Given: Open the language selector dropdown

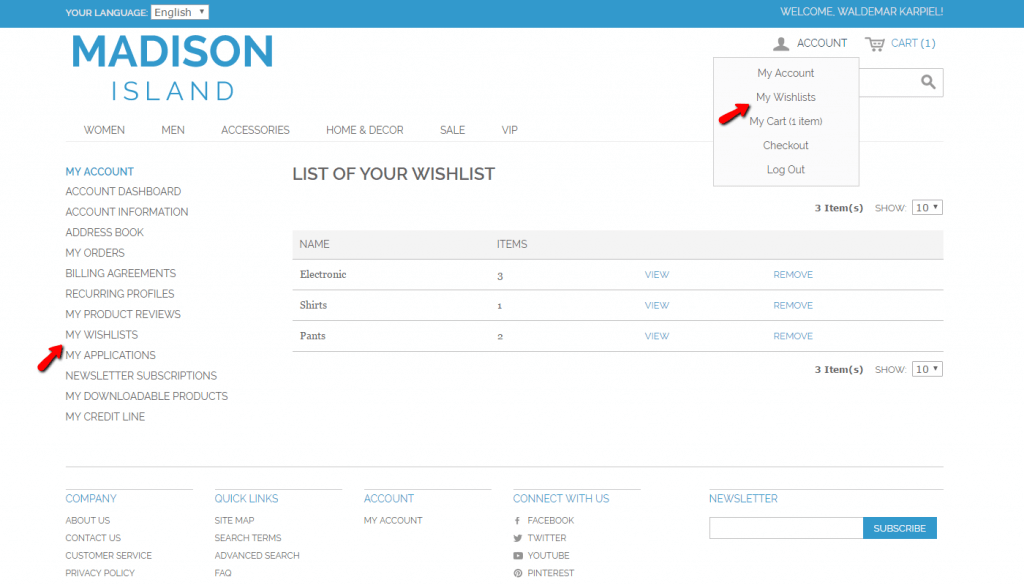Looking at the screenshot, I should [x=180, y=13].
